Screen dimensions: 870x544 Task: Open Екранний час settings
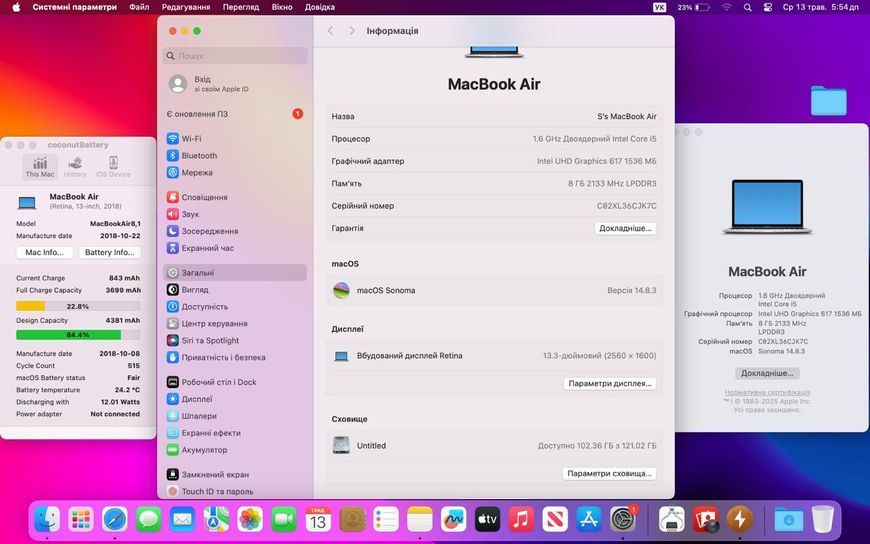[x=236, y=248]
